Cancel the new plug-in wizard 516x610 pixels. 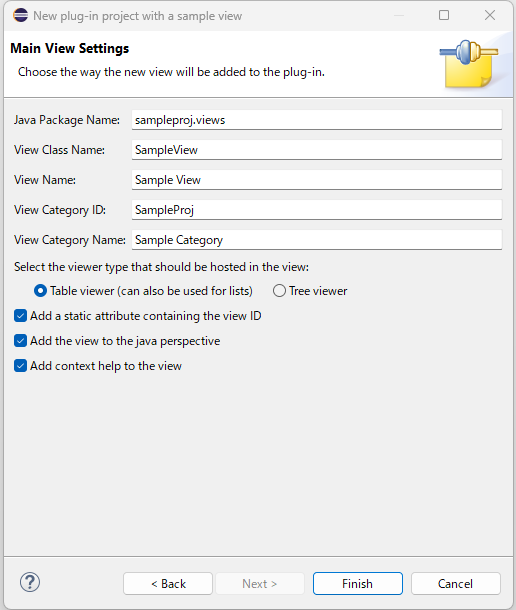coord(456,584)
